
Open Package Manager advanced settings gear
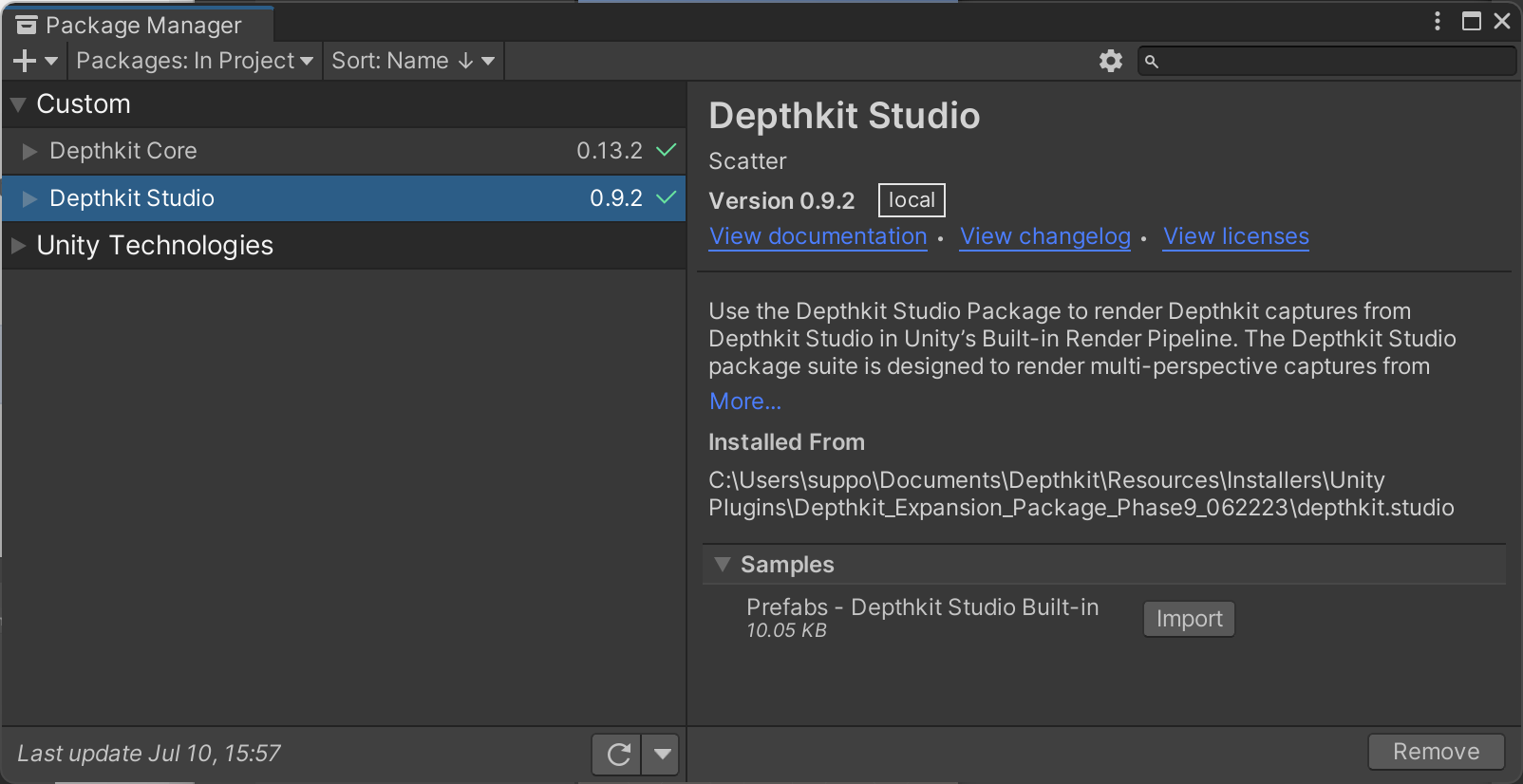click(x=1110, y=61)
